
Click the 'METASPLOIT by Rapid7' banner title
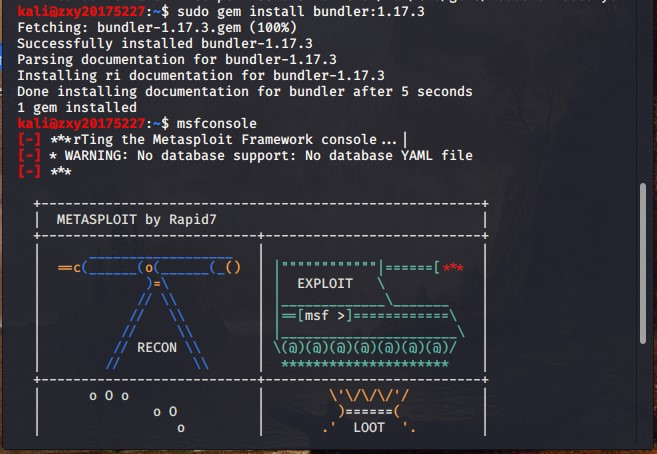(137, 219)
